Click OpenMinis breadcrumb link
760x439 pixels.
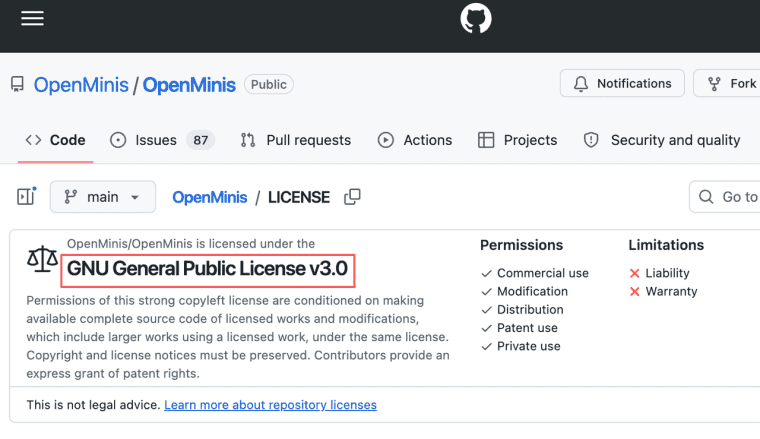coord(210,197)
